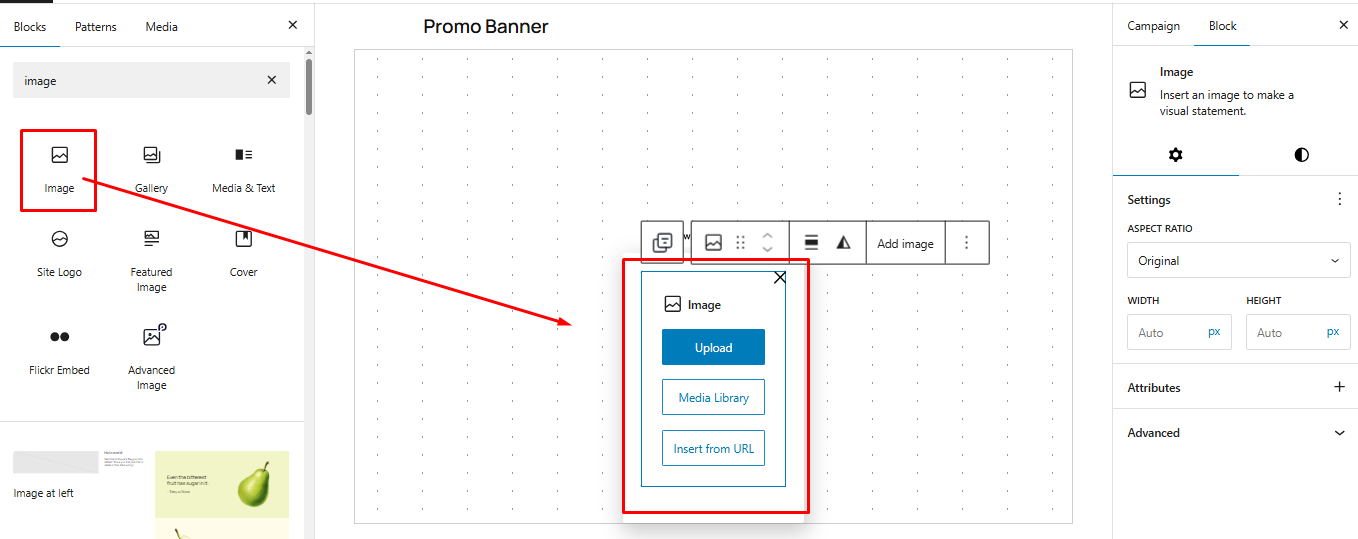Insert the Flickr Embed block
1358x539 pixels.
pos(59,351)
